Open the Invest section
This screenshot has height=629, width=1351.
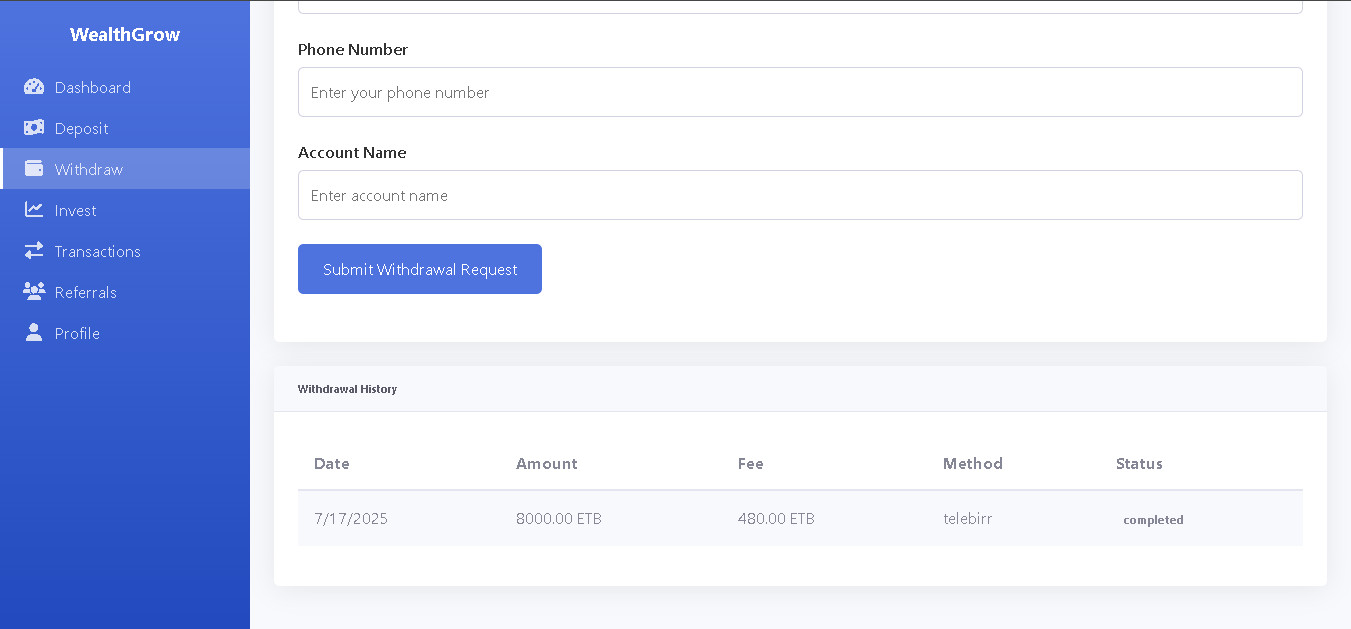coord(125,210)
